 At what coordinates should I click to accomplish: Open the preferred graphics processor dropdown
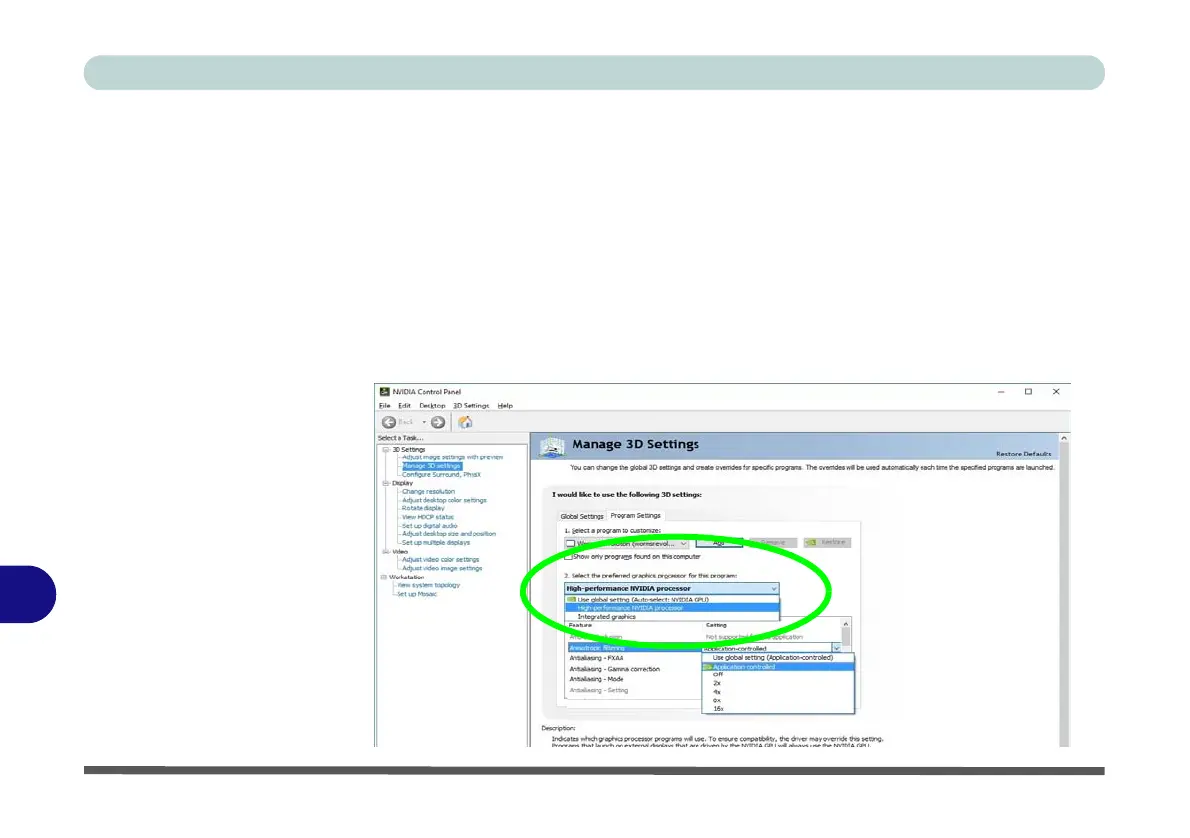point(672,588)
